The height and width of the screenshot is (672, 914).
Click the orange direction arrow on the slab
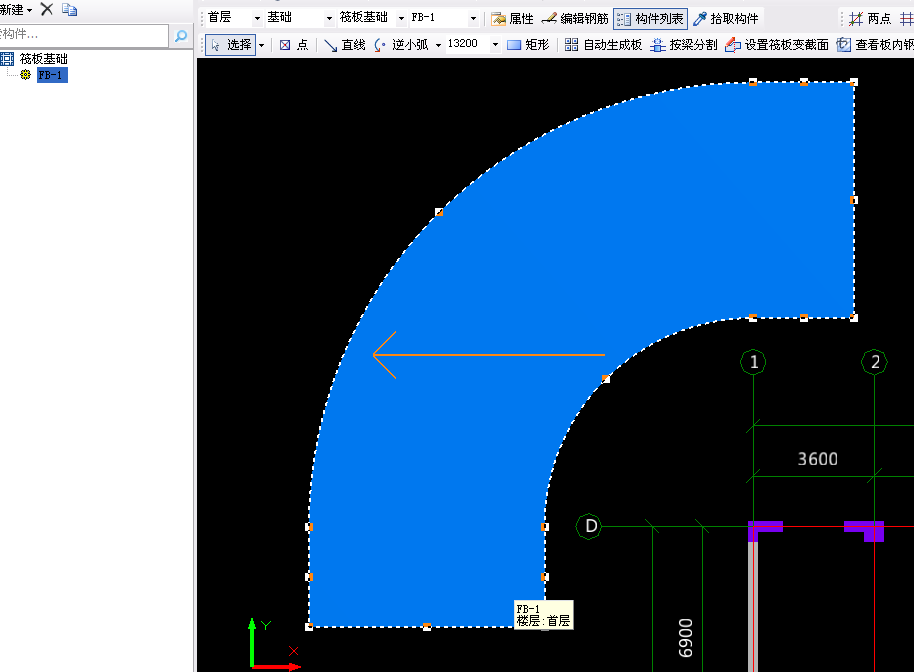(x=488, y=354)
